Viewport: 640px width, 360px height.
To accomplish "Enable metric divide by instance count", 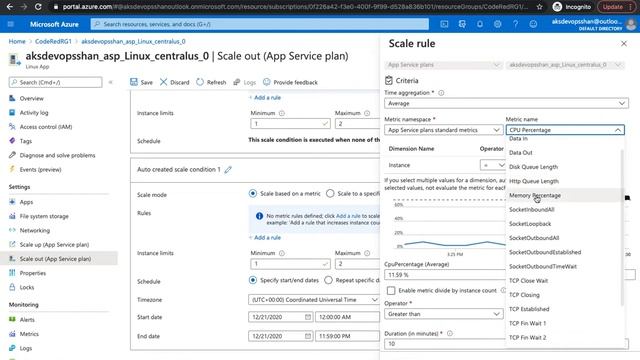I will [391, 291].
